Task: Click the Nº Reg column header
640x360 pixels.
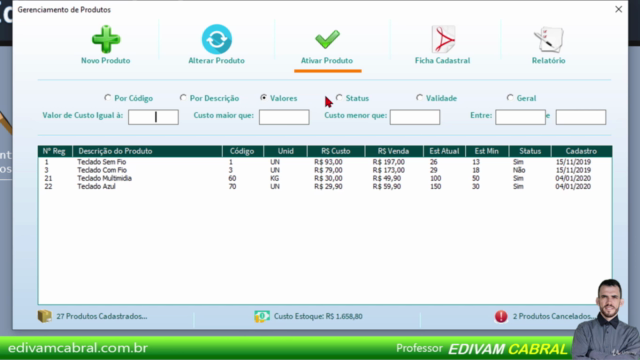Action: [55, 151]
